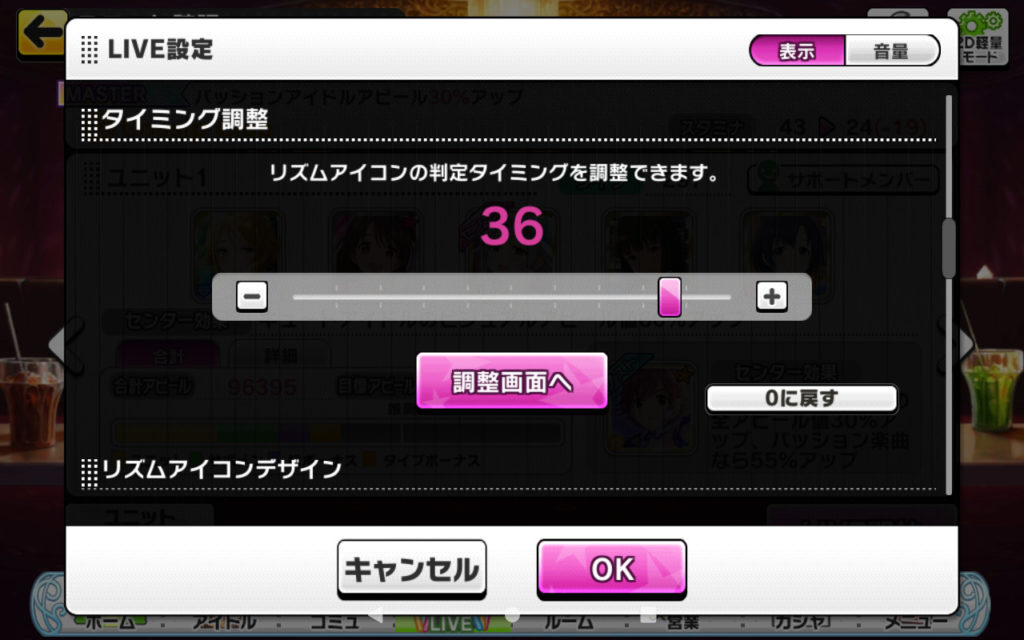Click the yellow back arrow icon
The width and height of the screenshot is (1024, 640).
pyautogui.click(x=42, y=32)
